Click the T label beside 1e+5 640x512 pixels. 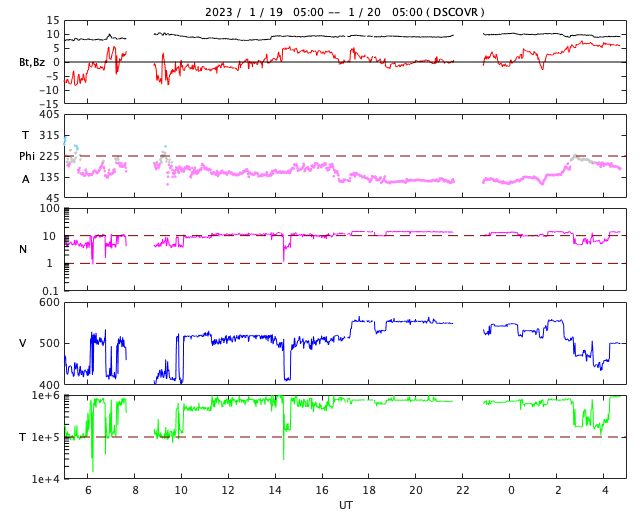[23, 437]
